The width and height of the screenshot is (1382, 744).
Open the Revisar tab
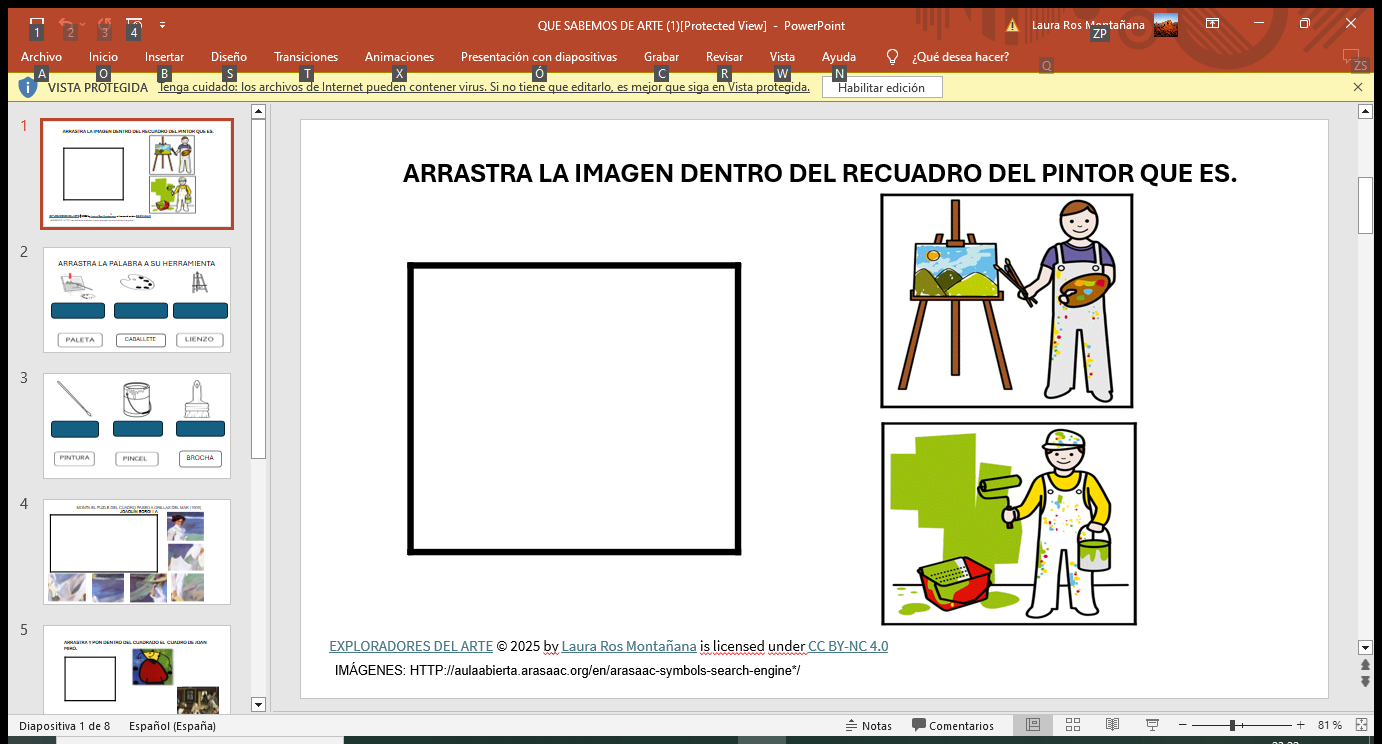click(724, 57)
